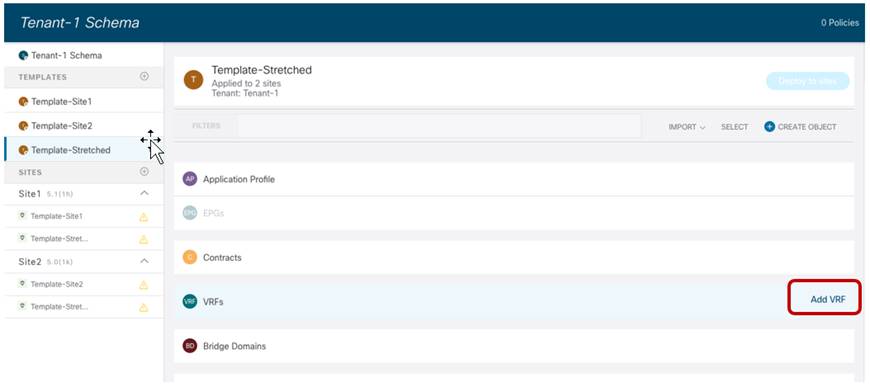Click the Applied to 2 sites text

[246, 84]
